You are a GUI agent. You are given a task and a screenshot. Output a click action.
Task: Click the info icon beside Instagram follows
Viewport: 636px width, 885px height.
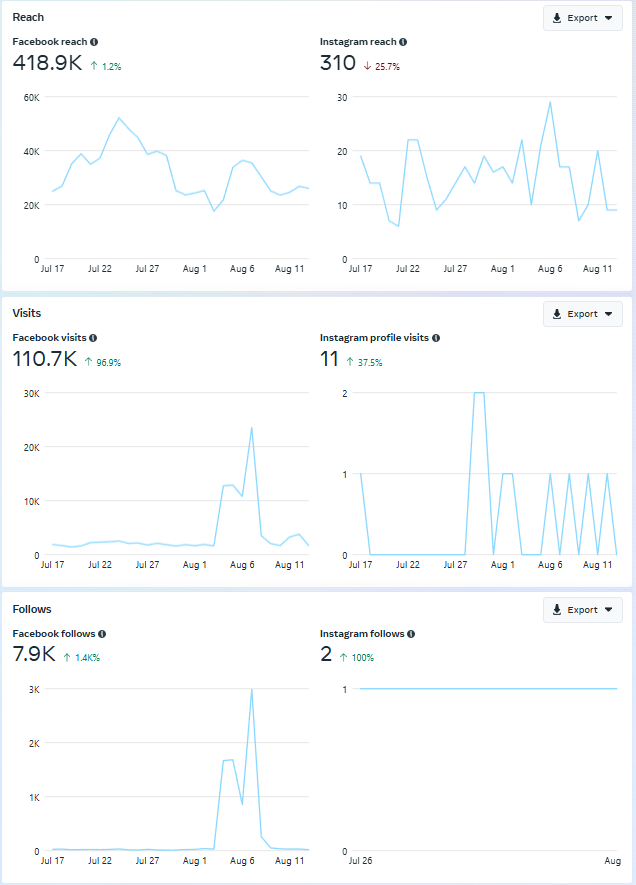tap(411, 634)
